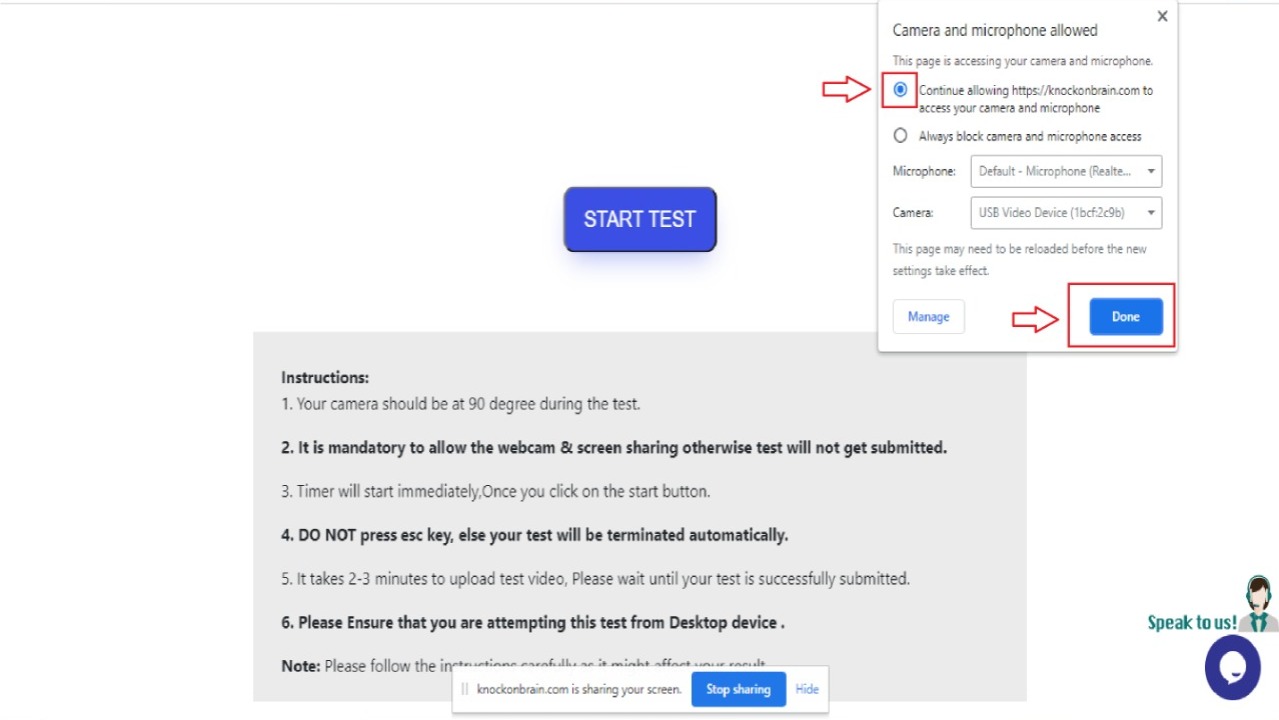Image resolution: width=1279 pixels, height=720 pixels.
Task: Click the Instructions: heading
Action: click(325, 378)
